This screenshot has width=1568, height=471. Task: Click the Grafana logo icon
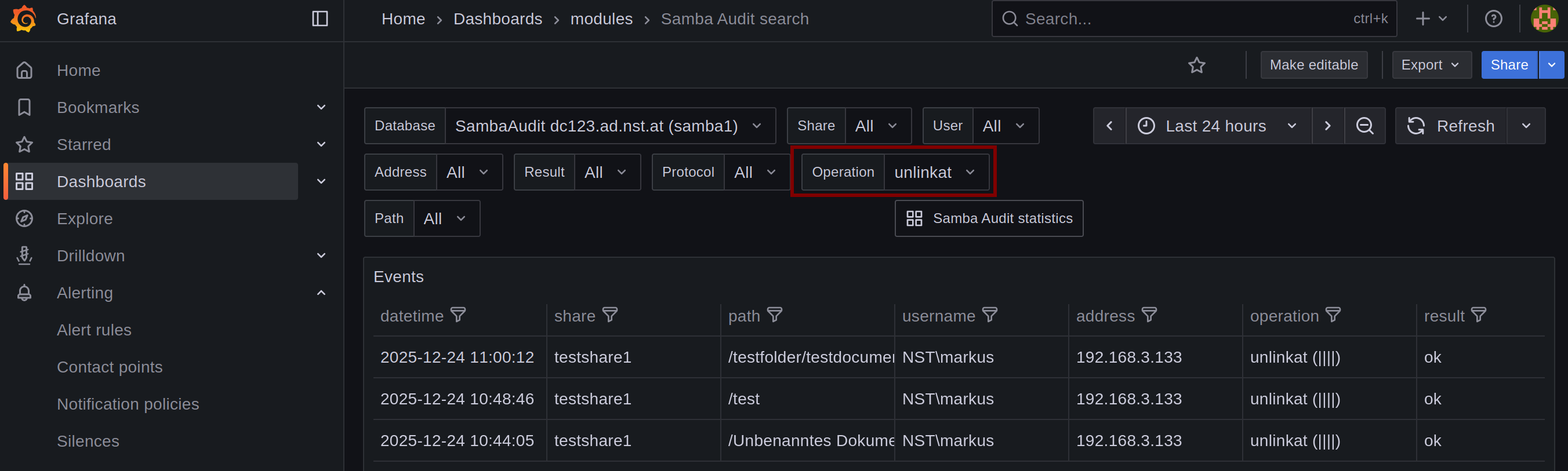(x=24, y=19)
